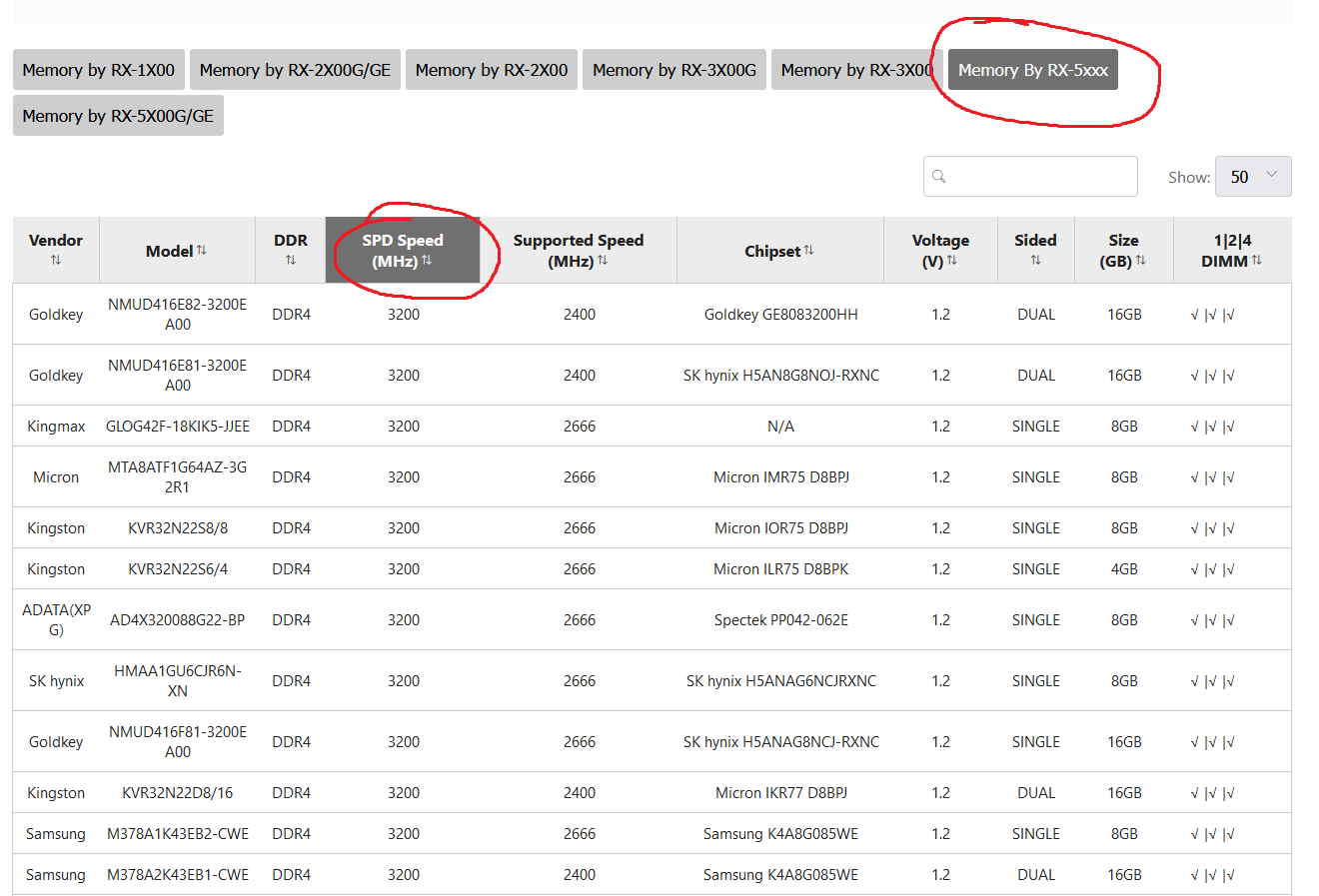This screenshot has height=896, width=1319.
Task: Click voltage 1.2 in MTA8ATF1G64AZ row
Action: pyautogui.click(x=940, y=476)
